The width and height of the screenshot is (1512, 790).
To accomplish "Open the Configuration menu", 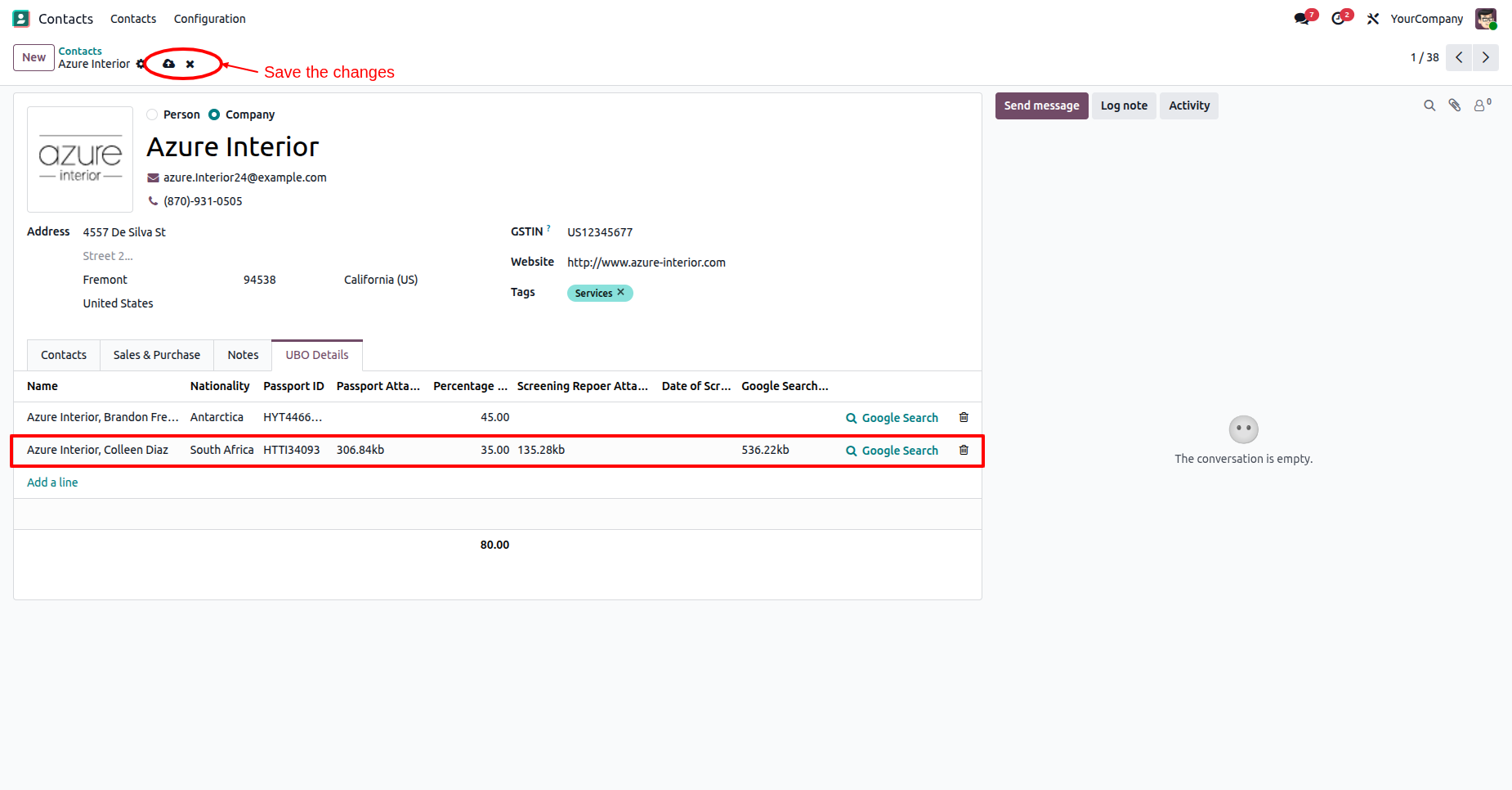I will point(209,19).
